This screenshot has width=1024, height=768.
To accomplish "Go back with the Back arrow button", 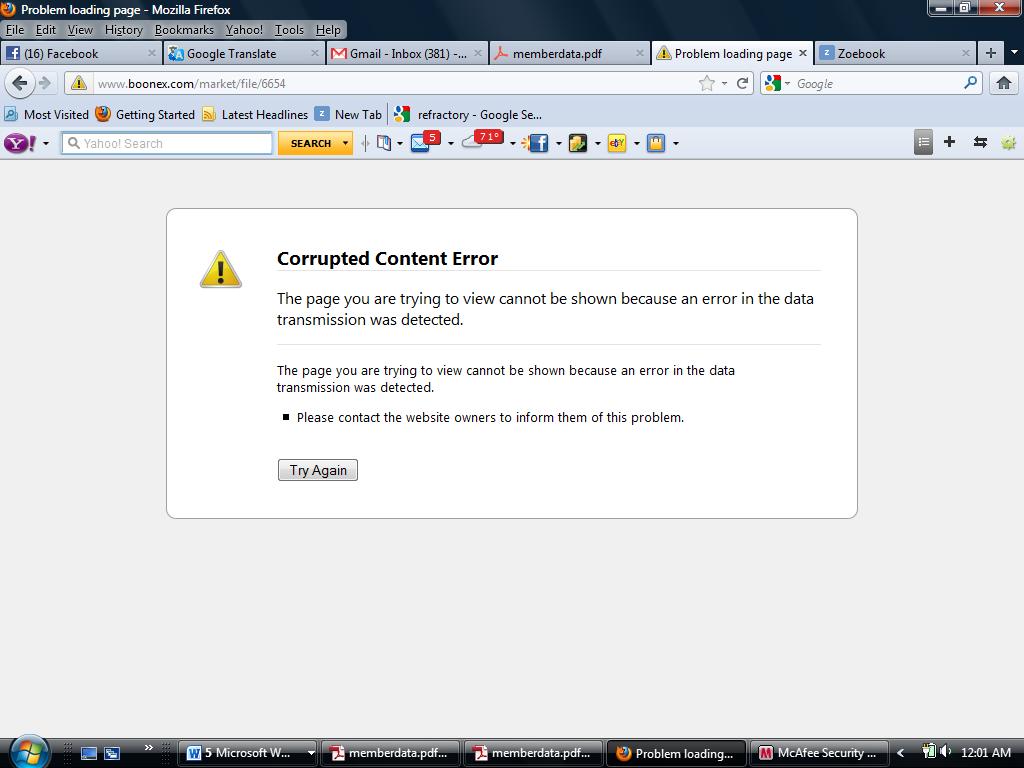I will 20,84.
